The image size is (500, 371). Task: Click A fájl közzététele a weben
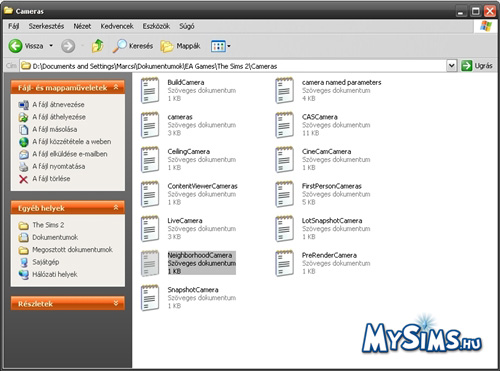[72, 142]
